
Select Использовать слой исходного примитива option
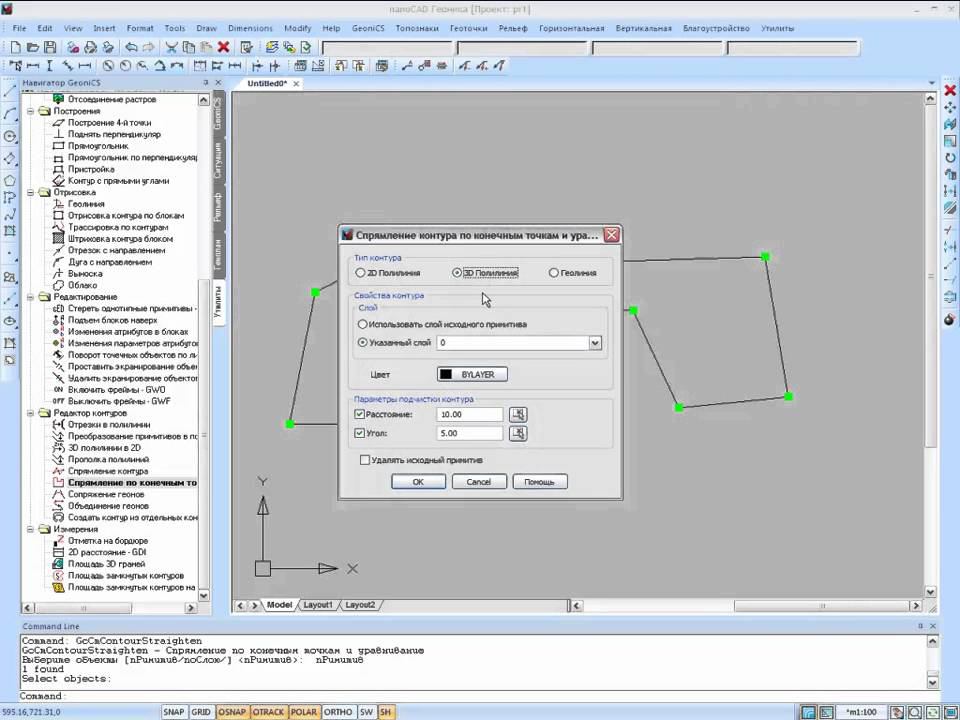(362, 324)
